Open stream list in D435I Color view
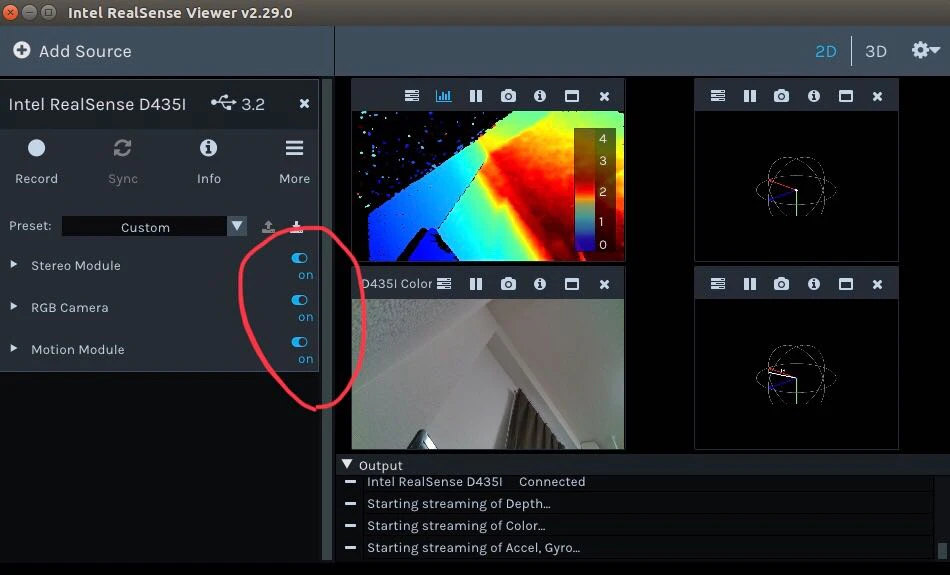Screen dimensions: 950x575 (444, 284)
